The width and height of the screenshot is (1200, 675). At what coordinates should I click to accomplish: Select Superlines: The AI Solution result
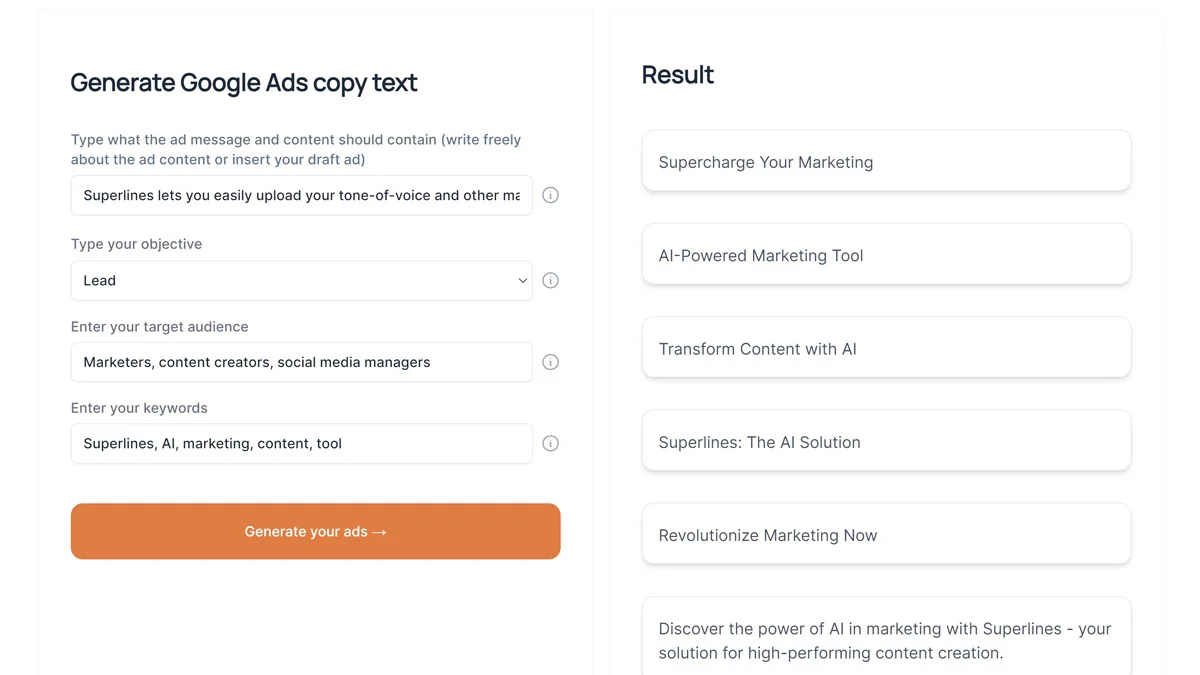coord(886,441)
